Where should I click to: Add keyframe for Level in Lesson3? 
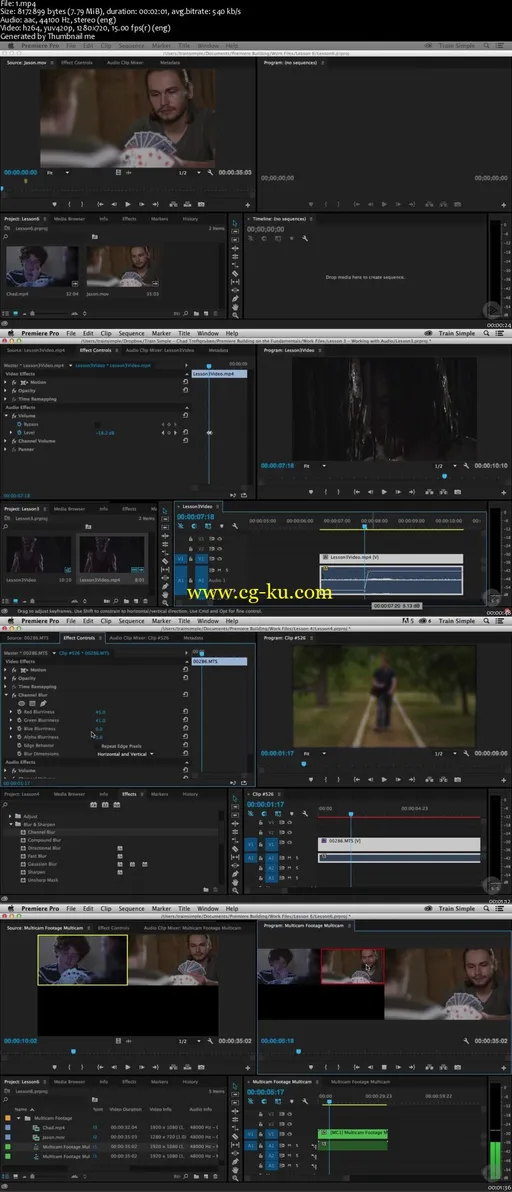(169, 433)
